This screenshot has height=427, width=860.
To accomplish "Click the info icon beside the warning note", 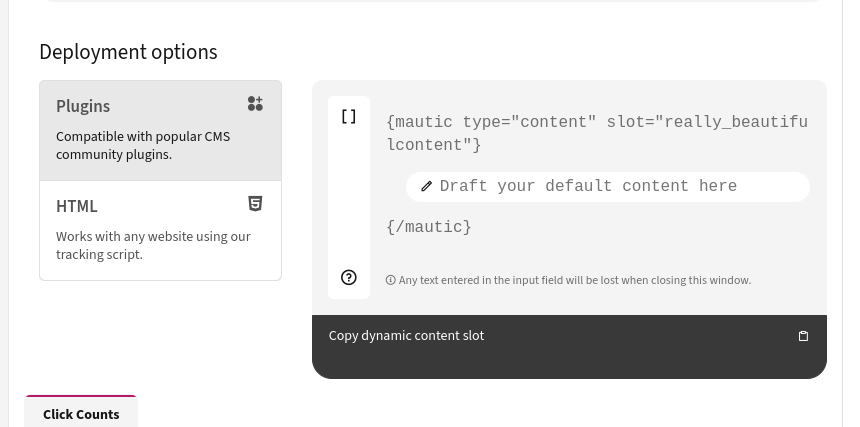I will (390, 280).
